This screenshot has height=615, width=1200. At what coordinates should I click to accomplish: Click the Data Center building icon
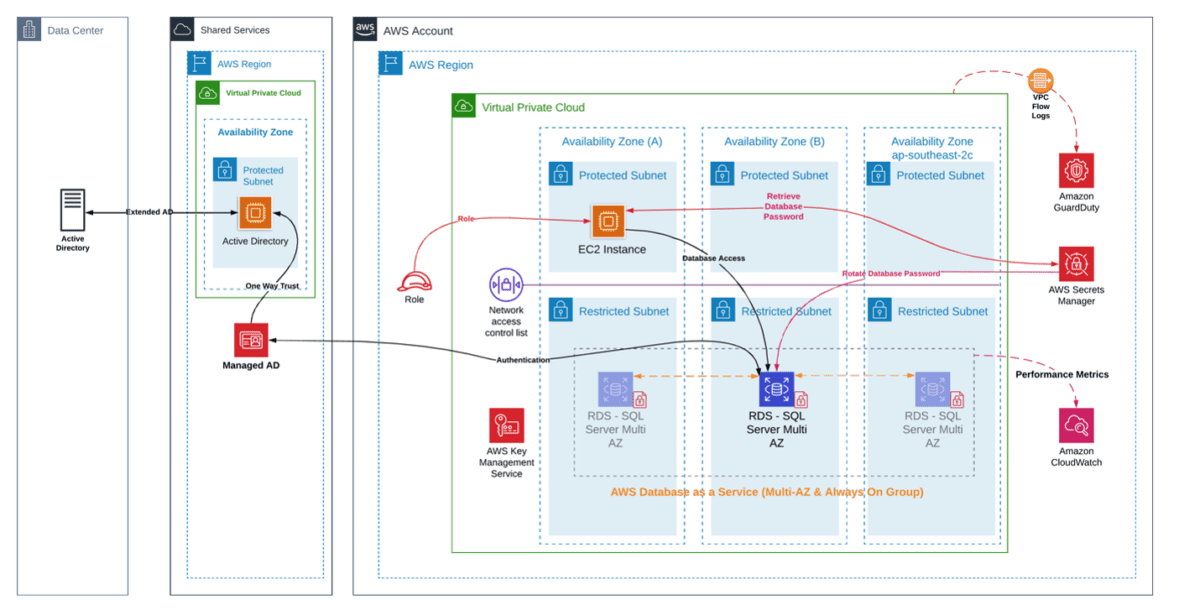coord(30,30)
